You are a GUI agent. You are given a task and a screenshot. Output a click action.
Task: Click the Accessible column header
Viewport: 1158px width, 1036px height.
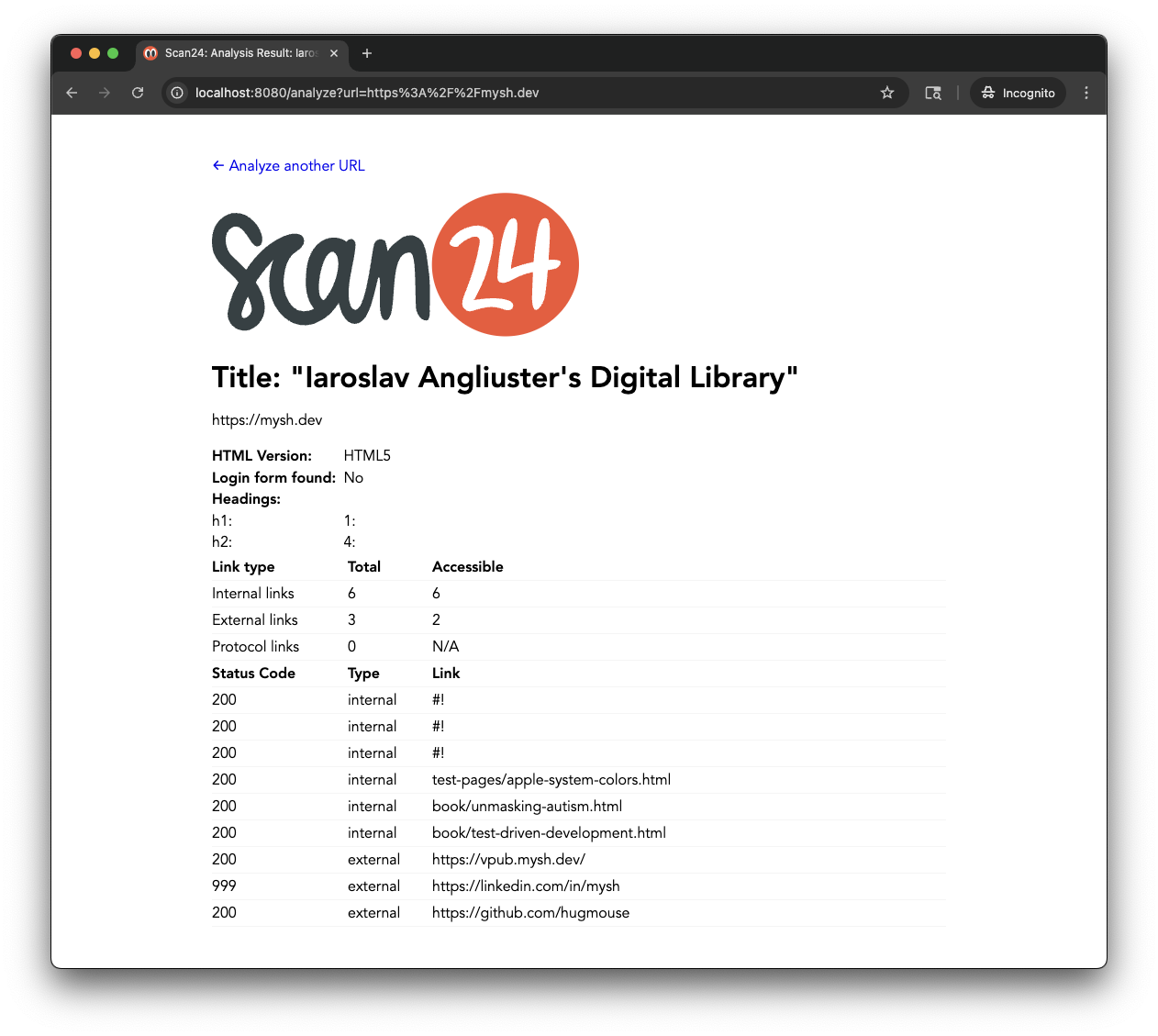[x=468, y=567]
